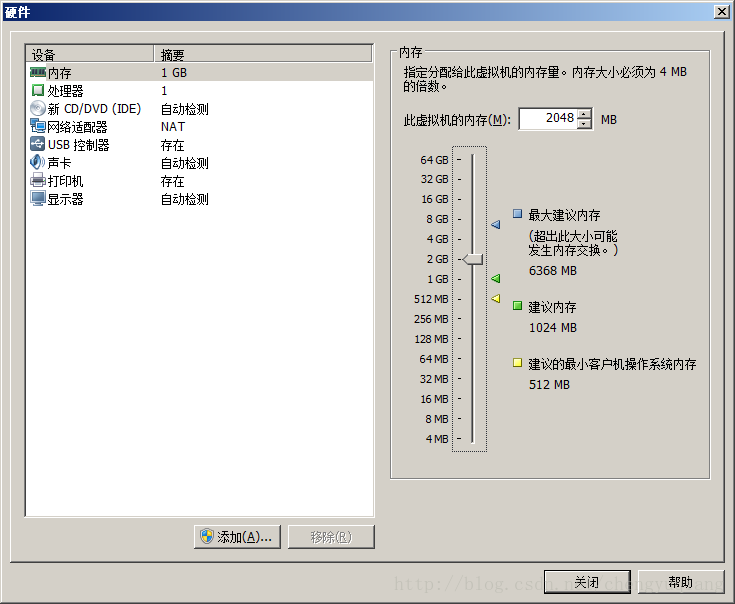Click the 4 MB mark on the memory scale
Image resolution: width=735 pixels, height=604 pixels.
pyautogui.click(x=437, y=439)
